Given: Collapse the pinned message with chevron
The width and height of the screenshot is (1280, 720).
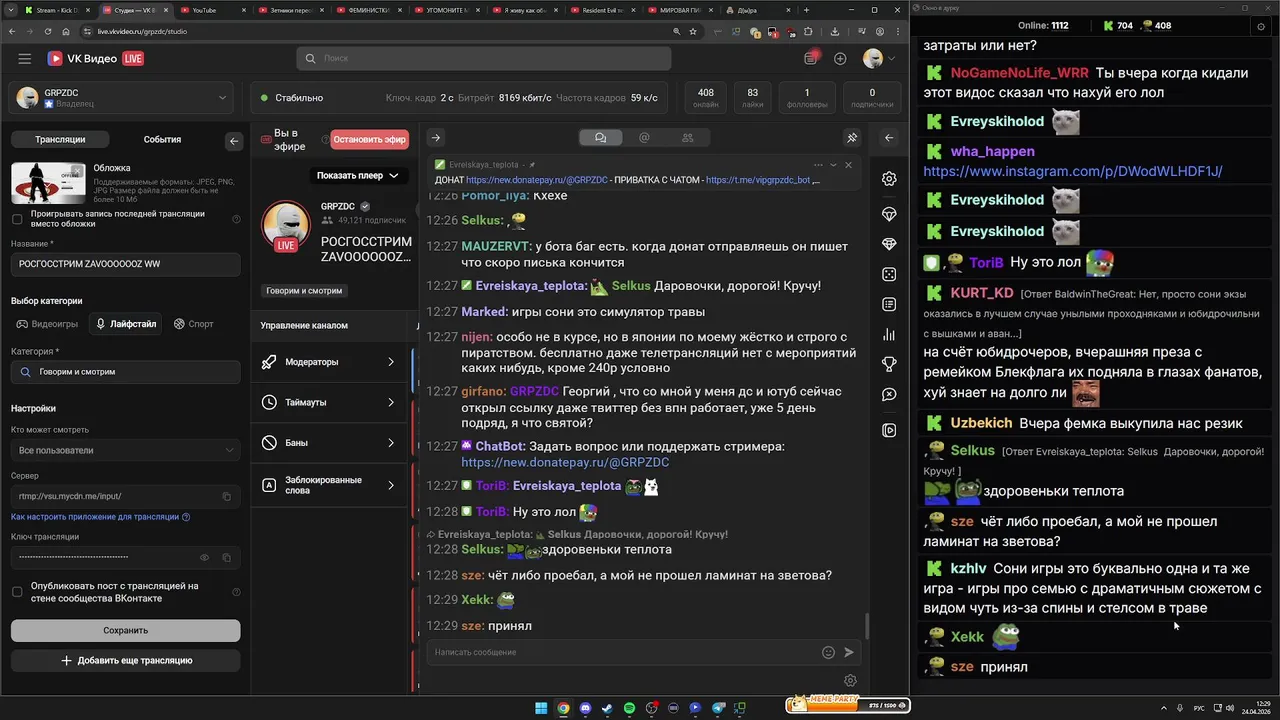Looking at the screenshot, I should (x=833, y=165).
